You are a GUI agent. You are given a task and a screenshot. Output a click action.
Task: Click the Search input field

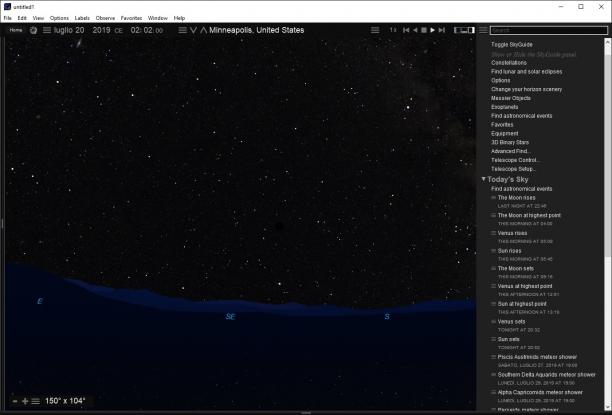(549, 30)
